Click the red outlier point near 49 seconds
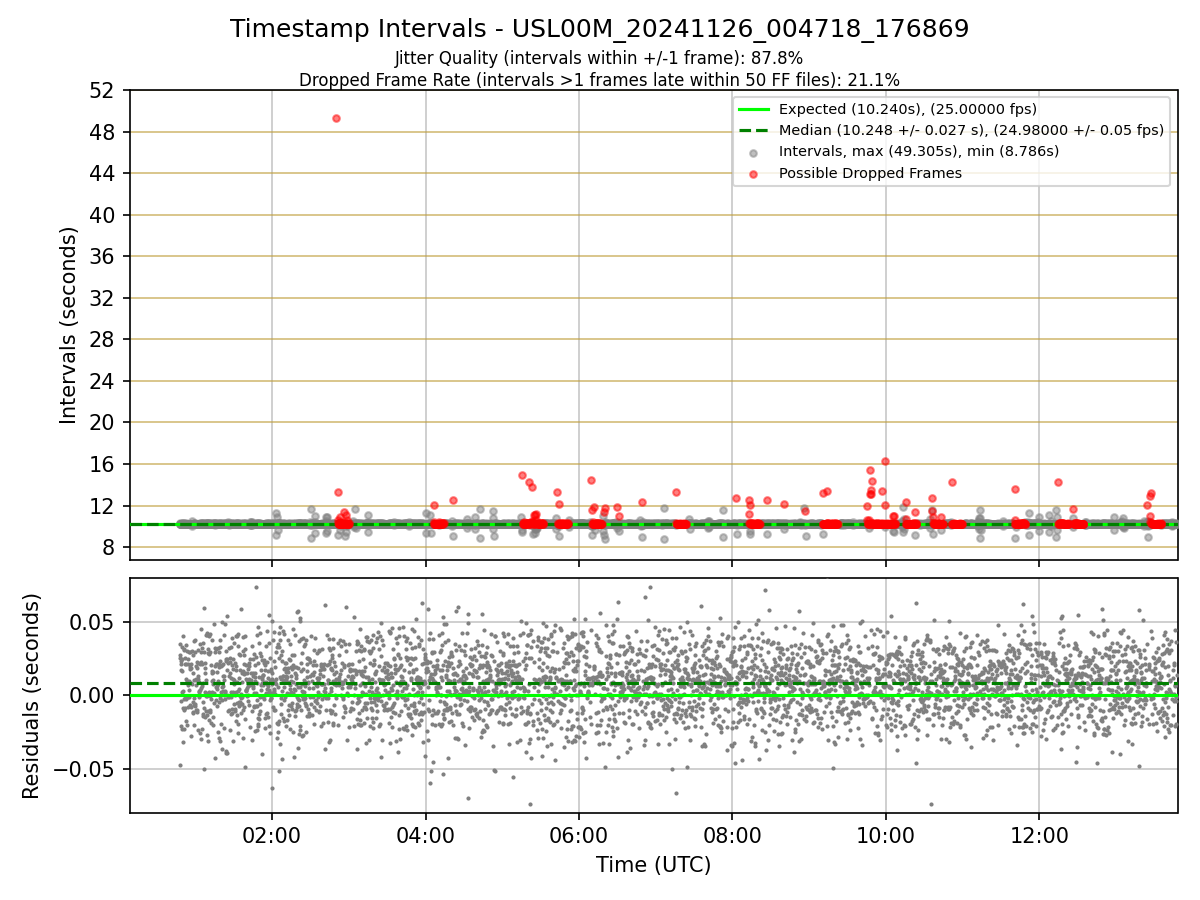The height and width of the screenshot is (900, 1200). (x=336, y=118)
